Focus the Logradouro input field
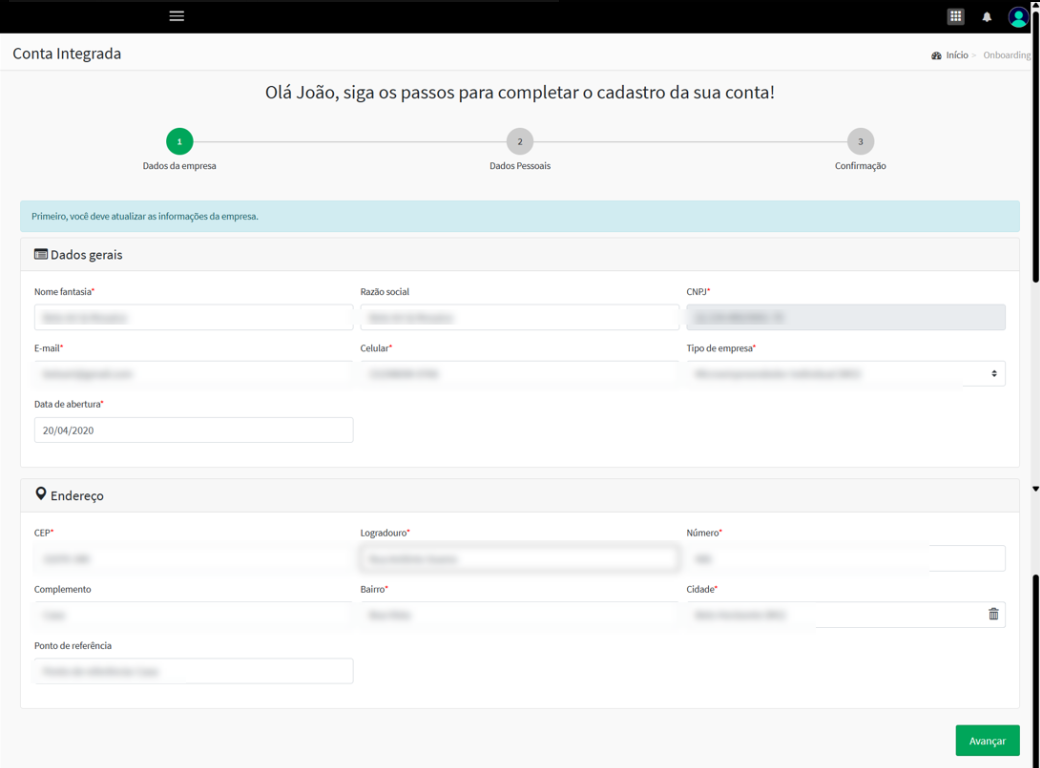 [x=519, y=558]
